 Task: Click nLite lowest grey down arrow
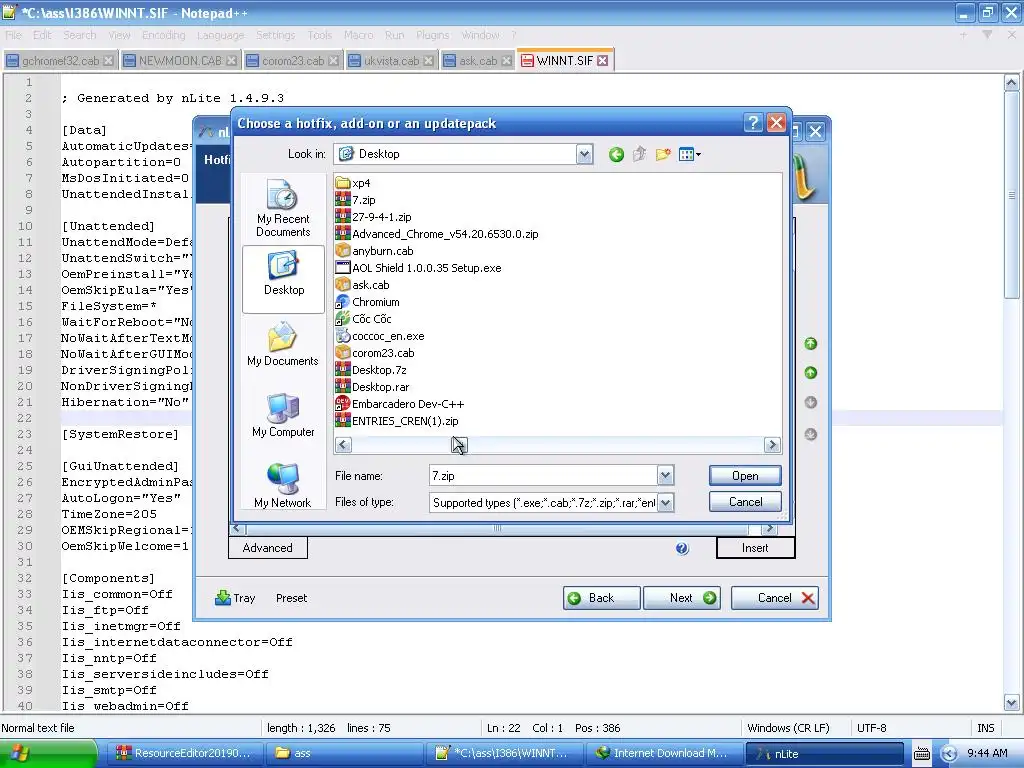click(x=810, y=434)
